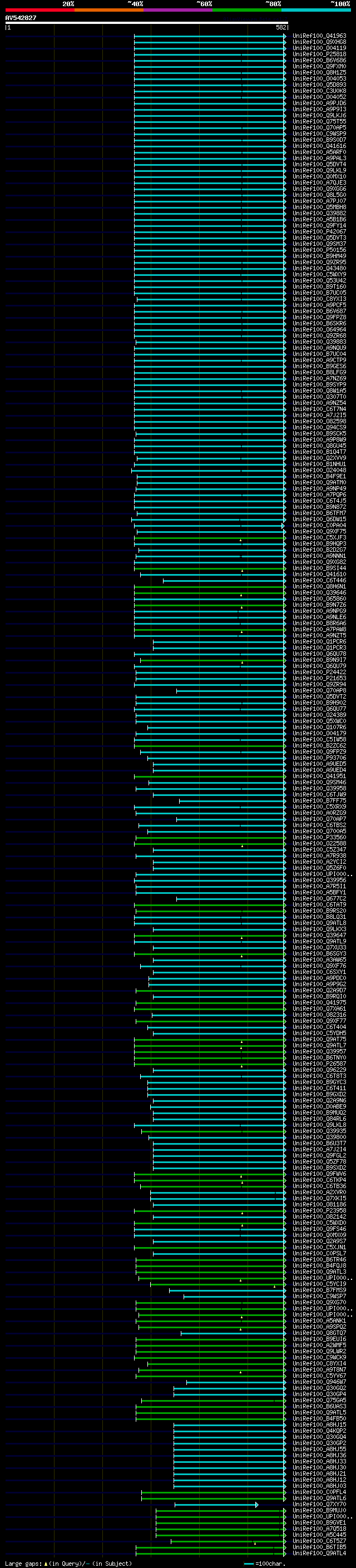Select the UniRef100_P42067 label
356x1568 pixels.
[319, 231]
